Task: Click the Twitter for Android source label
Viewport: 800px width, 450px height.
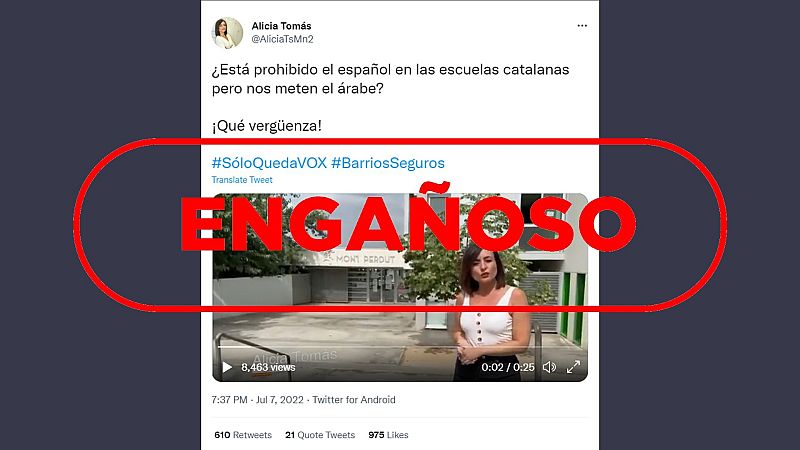Action: (x=354, y=399)
